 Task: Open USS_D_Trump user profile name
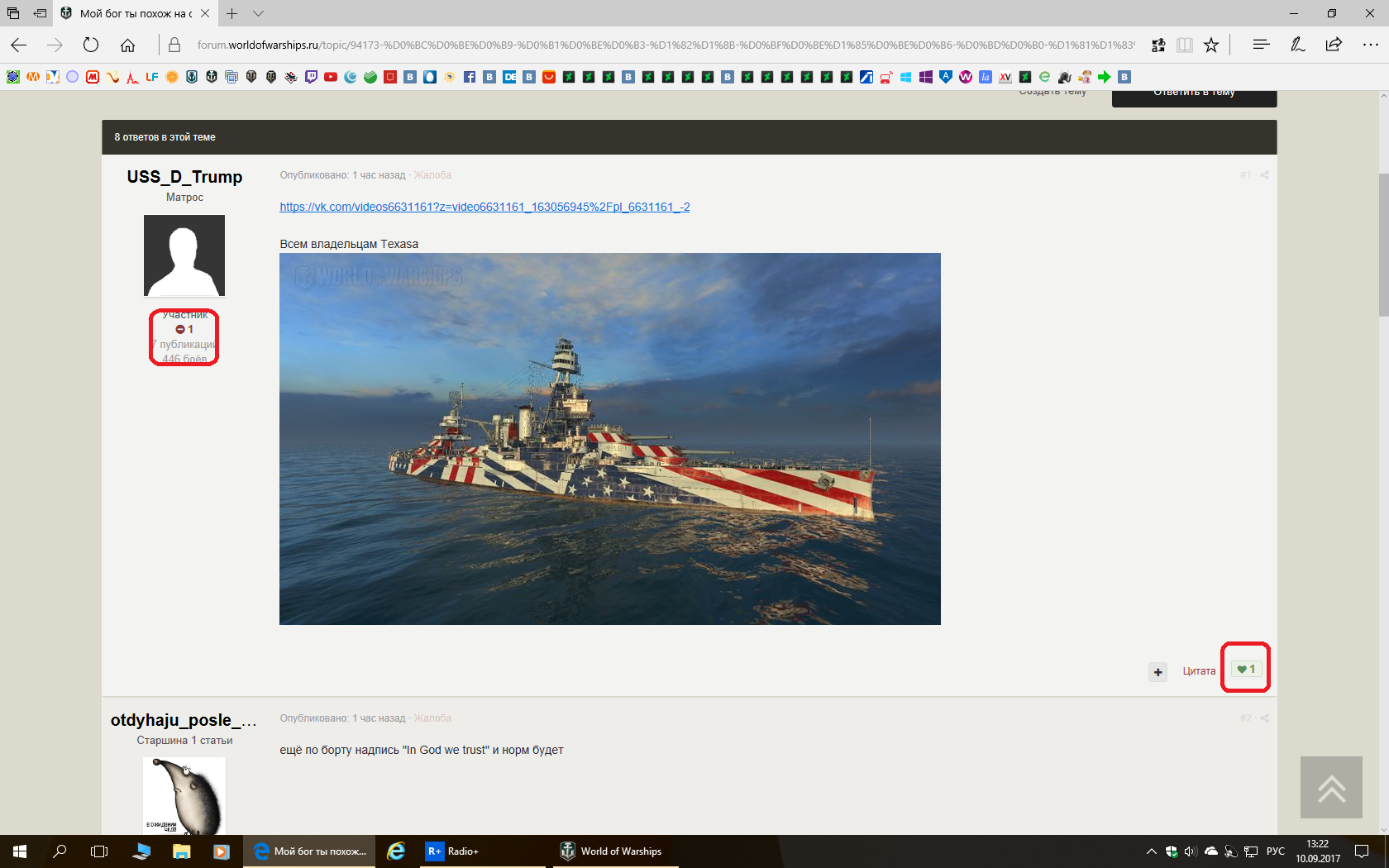pos(184,177)
